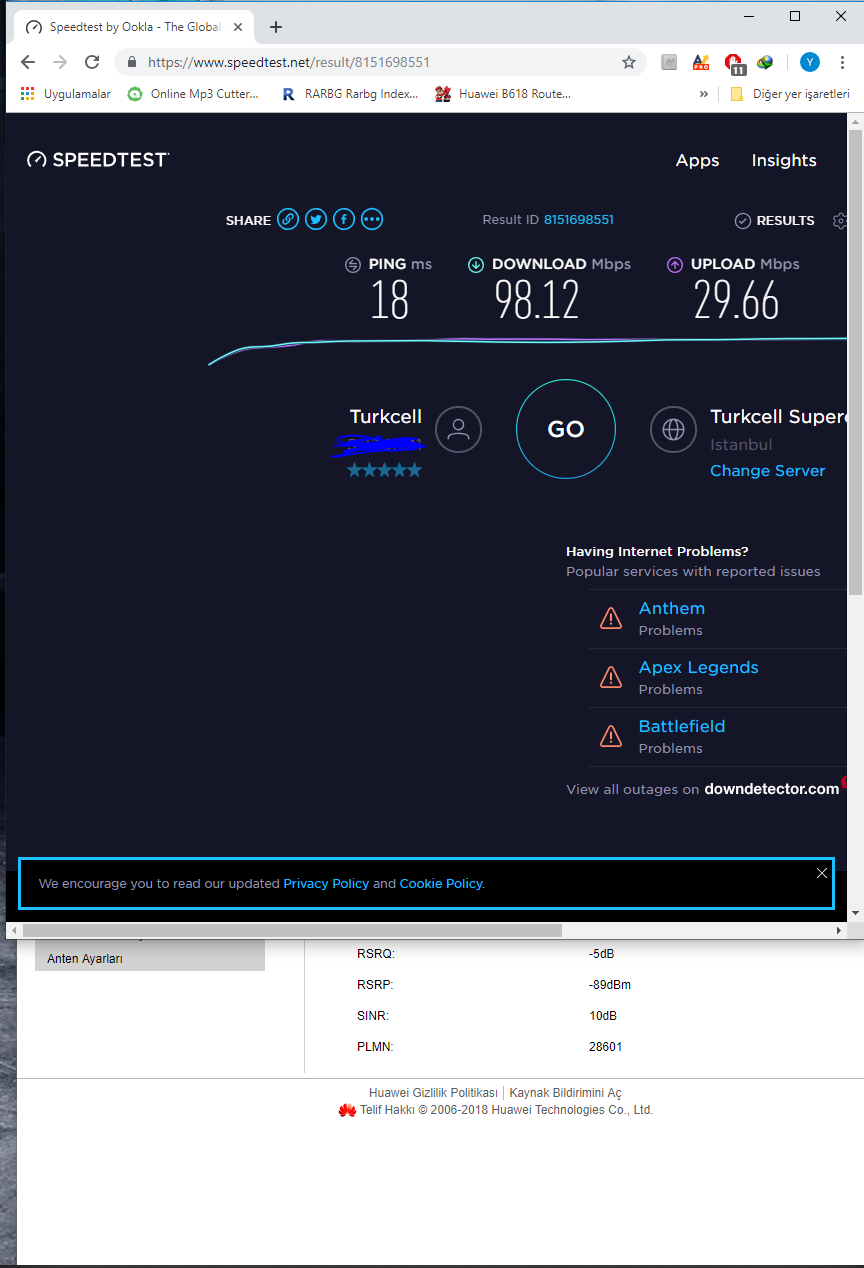Open Uygulamalar apps shortcut

[x=65, y=94]
